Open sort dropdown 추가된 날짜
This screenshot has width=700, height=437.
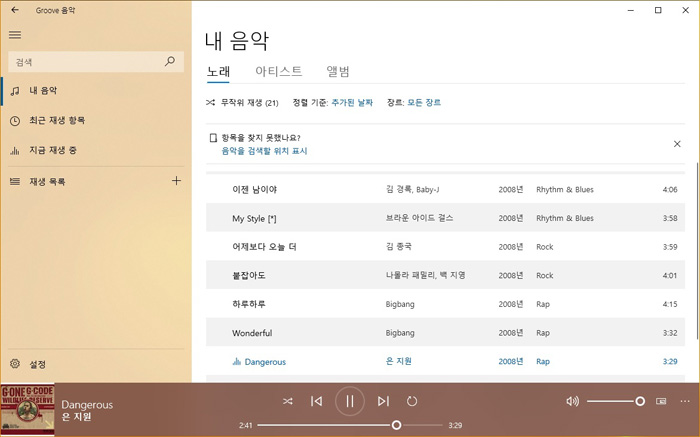point(352,103)
